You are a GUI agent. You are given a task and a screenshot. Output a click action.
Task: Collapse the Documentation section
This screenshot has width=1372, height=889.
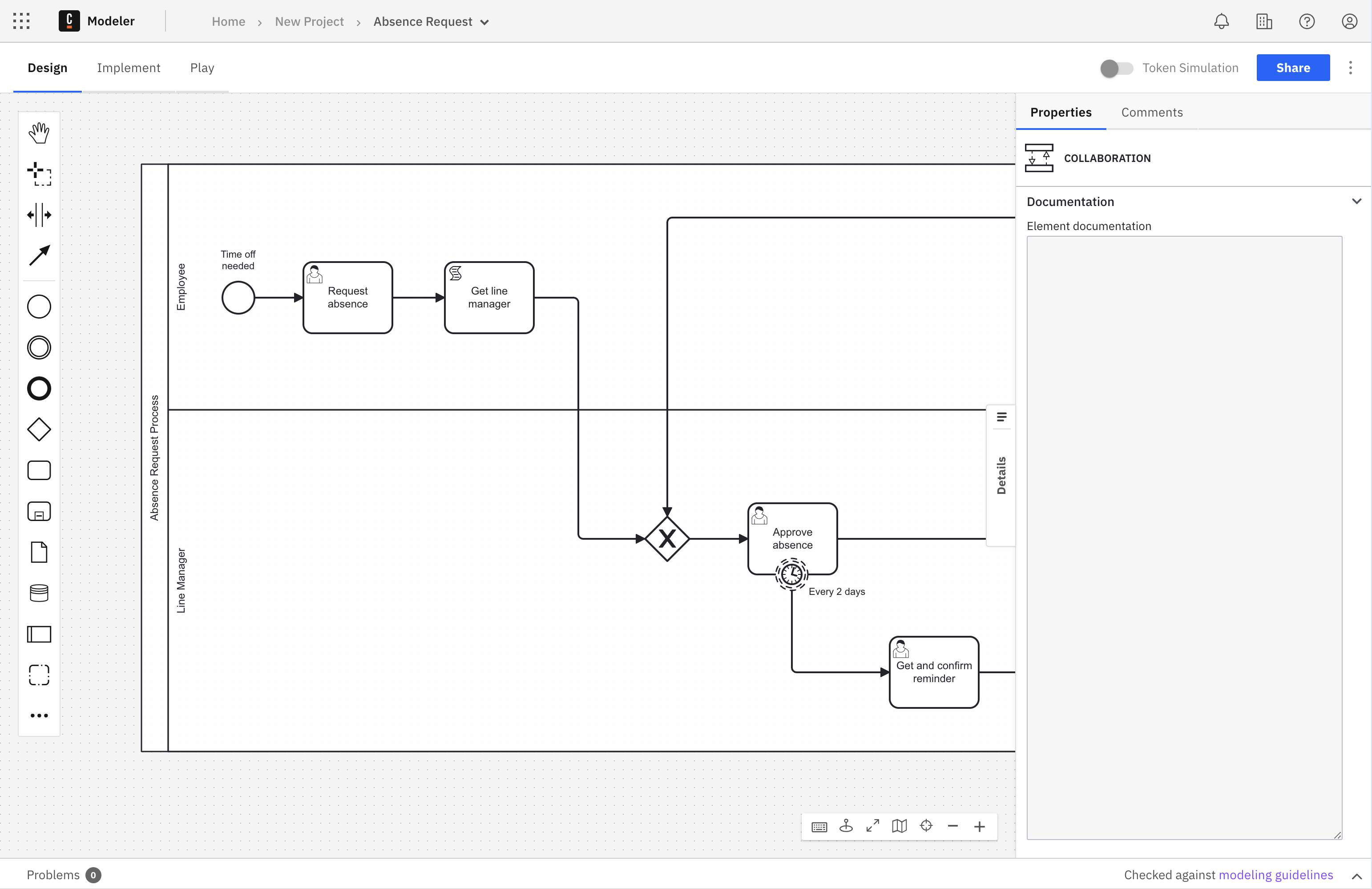1356,201
